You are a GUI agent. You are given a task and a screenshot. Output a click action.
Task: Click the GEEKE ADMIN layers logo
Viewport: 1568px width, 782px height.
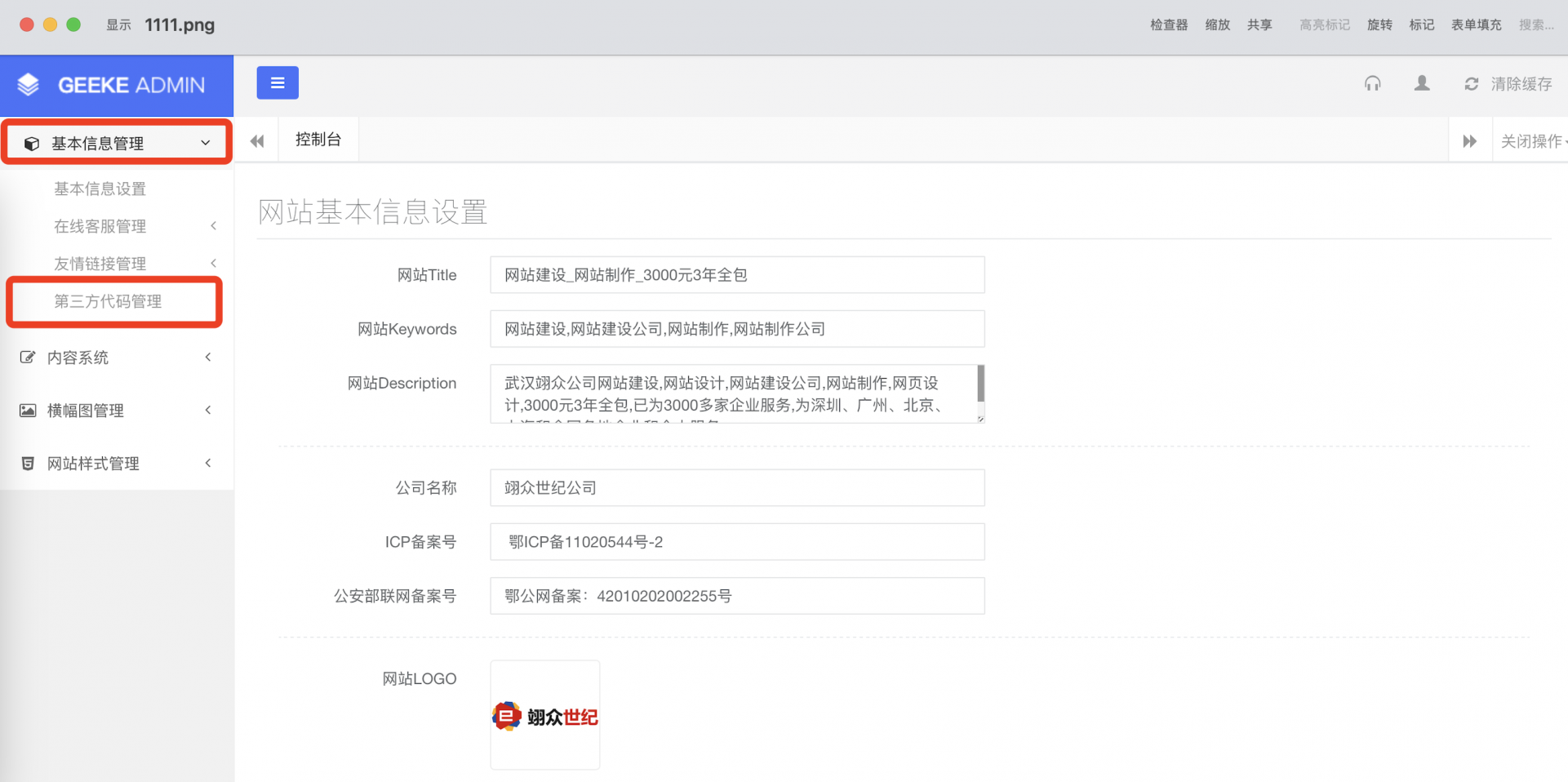(x=29, y=85)
